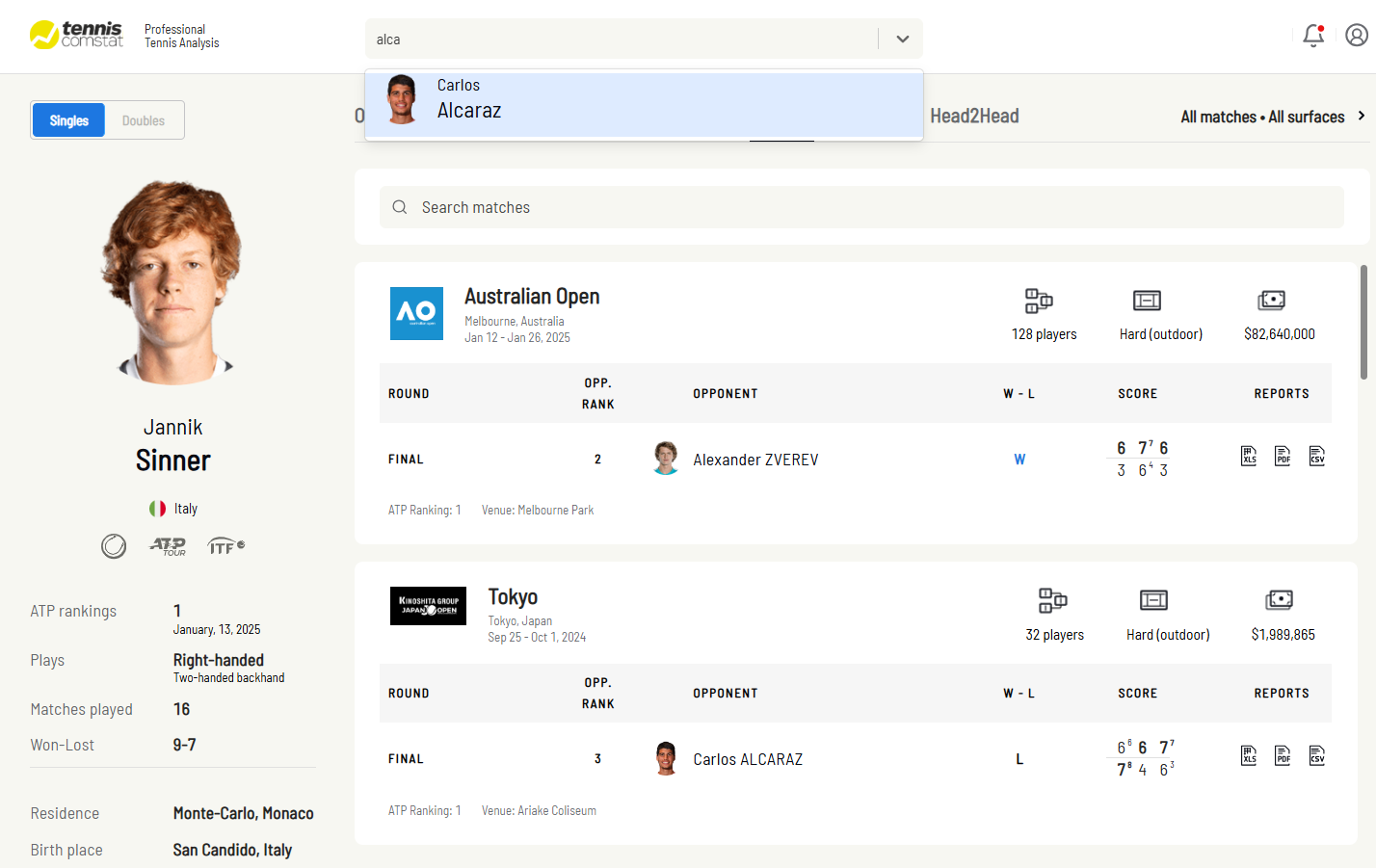Open the Head2Head tab
This screenshot has height=868, width=1376.
tap(974, 116)
